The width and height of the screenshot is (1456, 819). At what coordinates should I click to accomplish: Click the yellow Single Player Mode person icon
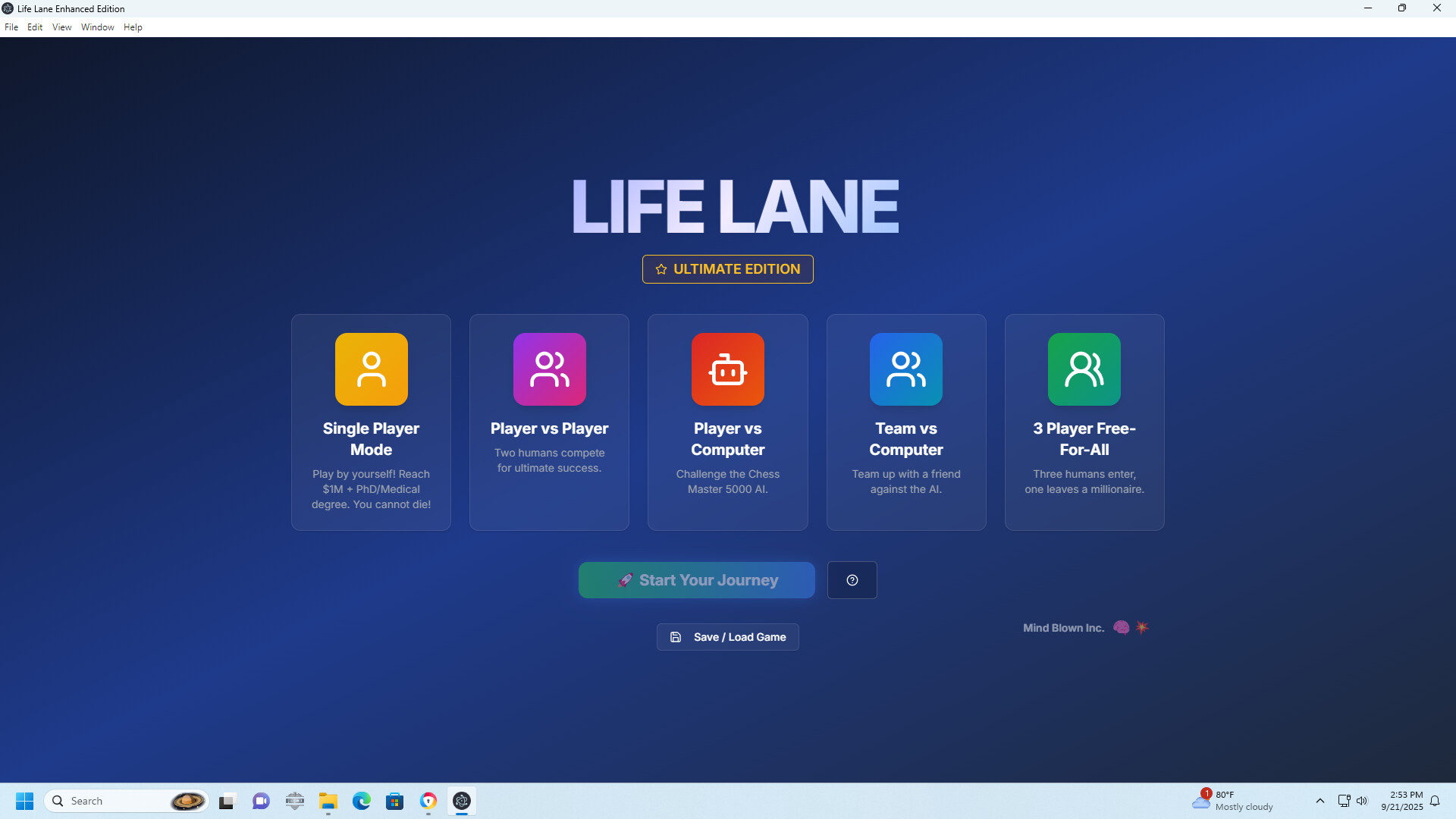(371, 369)
